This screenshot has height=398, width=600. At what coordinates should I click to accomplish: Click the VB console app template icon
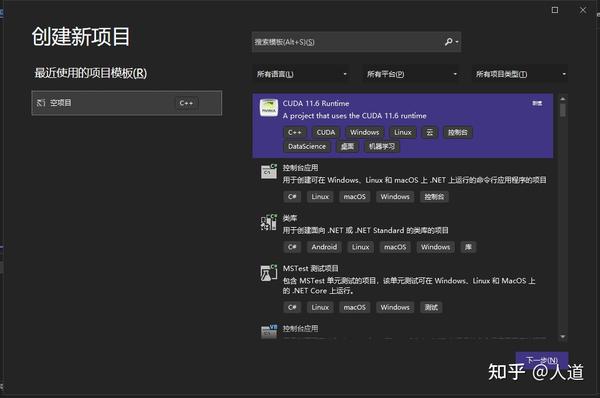pyautogui.click(x=269, y=331)
